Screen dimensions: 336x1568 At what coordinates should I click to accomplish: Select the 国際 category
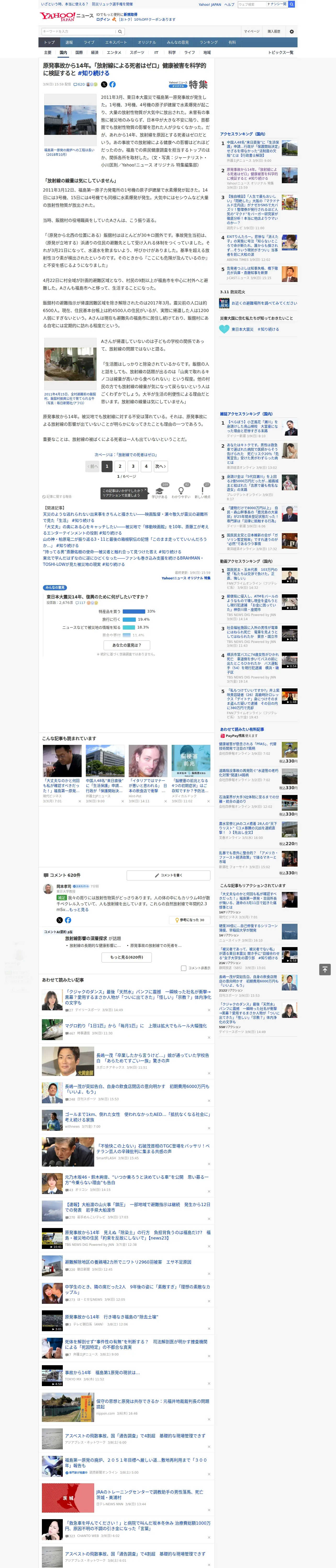click(x=79, y=52)
